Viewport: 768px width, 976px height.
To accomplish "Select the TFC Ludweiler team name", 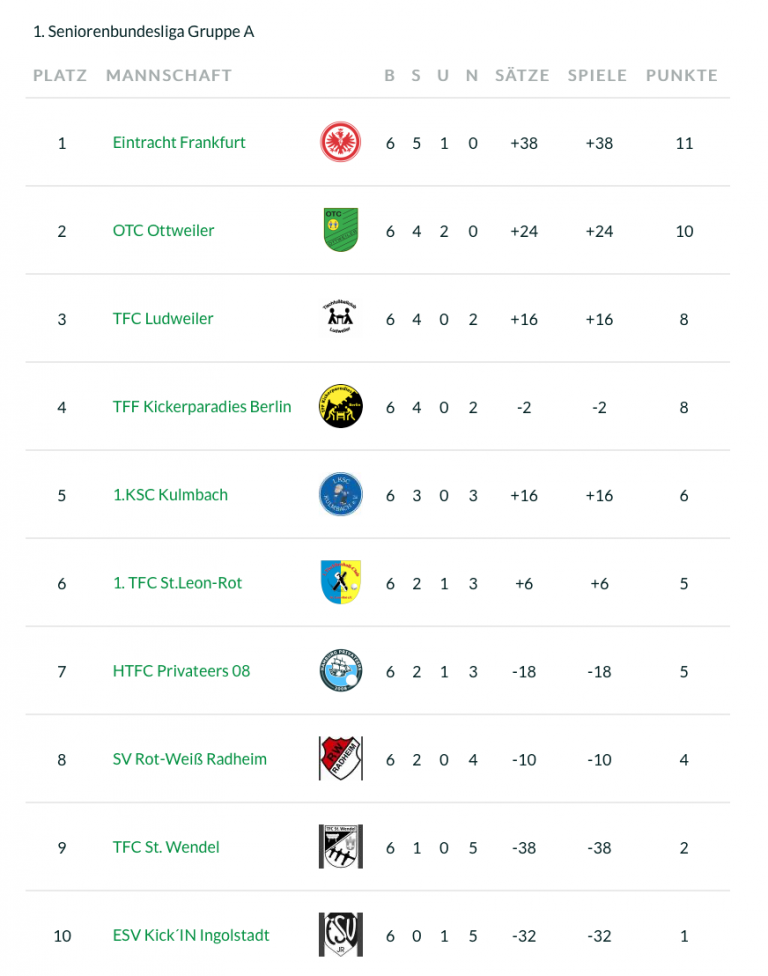I will pyautogui.click(x=163, y=318).
